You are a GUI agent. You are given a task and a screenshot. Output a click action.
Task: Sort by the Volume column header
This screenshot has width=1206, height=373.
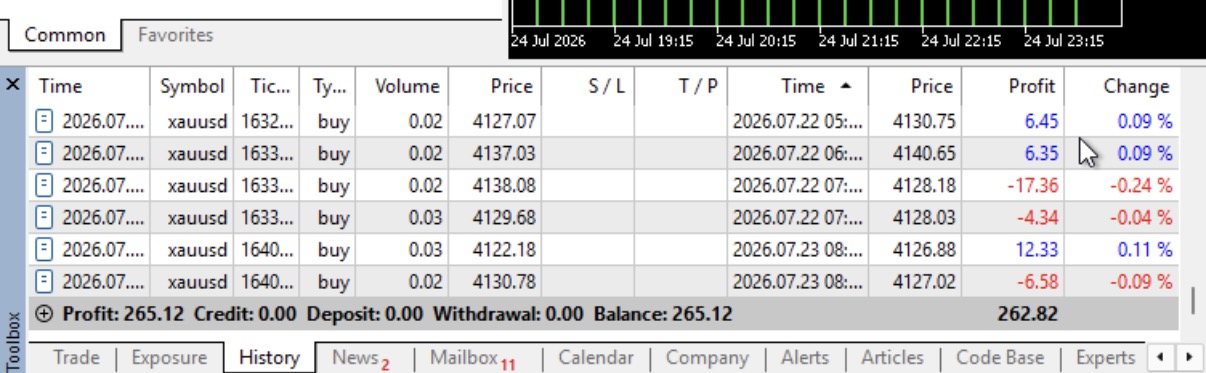coord(402,86)
